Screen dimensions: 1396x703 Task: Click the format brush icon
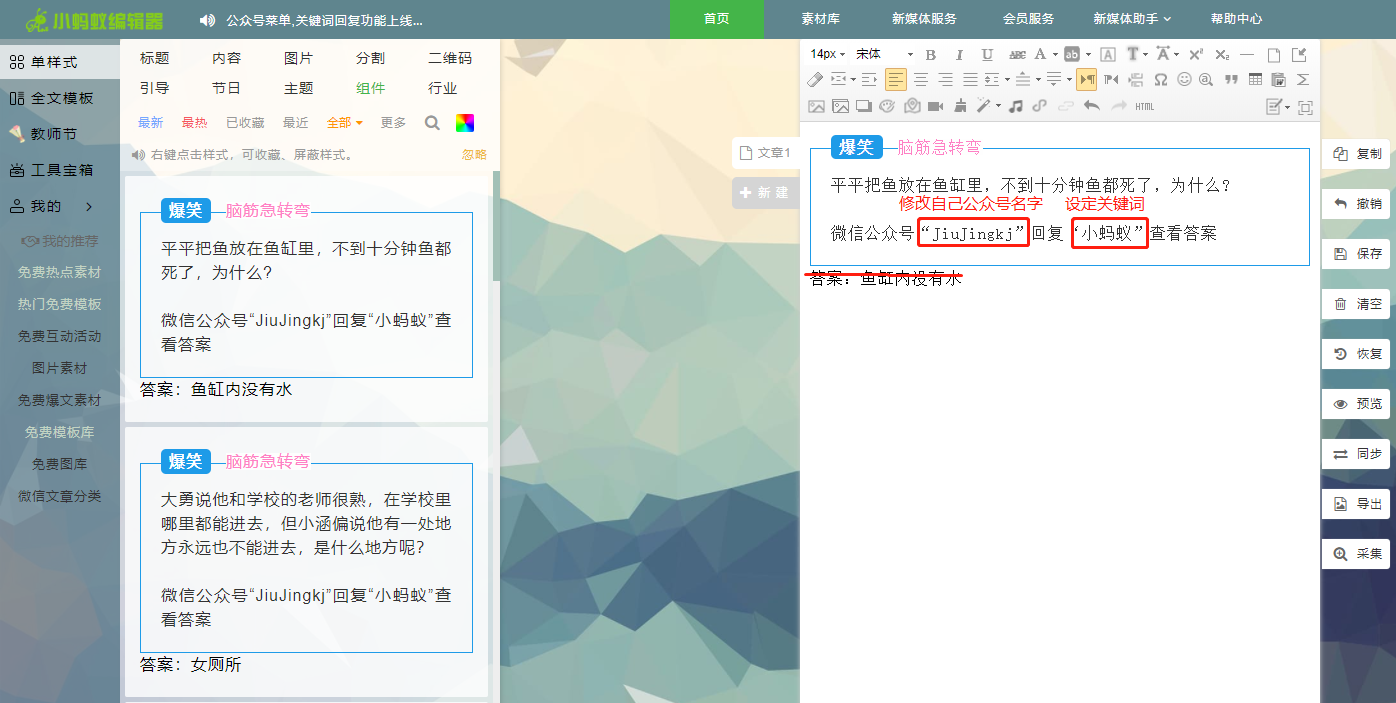pos(961,107)
